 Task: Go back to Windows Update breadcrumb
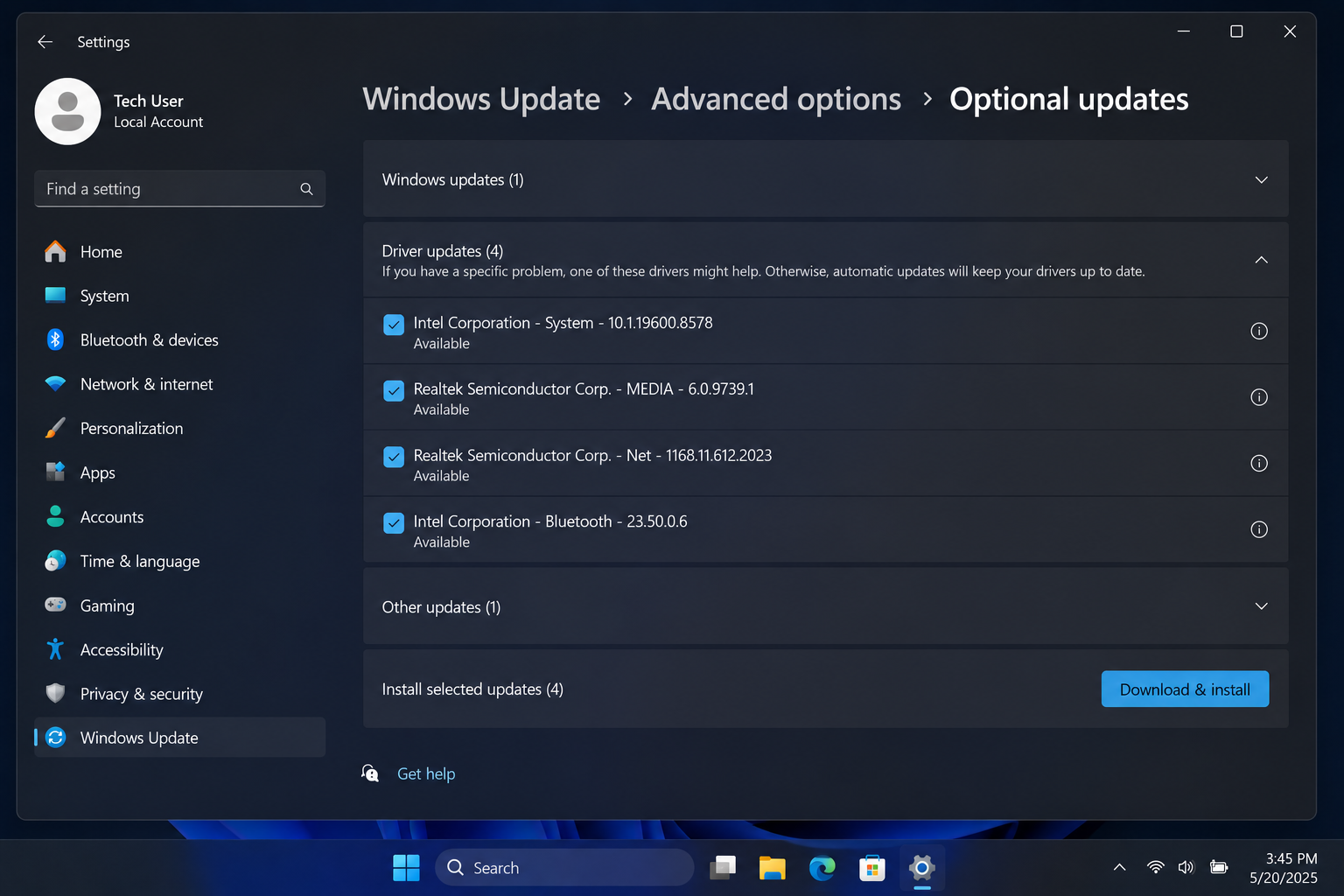[481, 99]
